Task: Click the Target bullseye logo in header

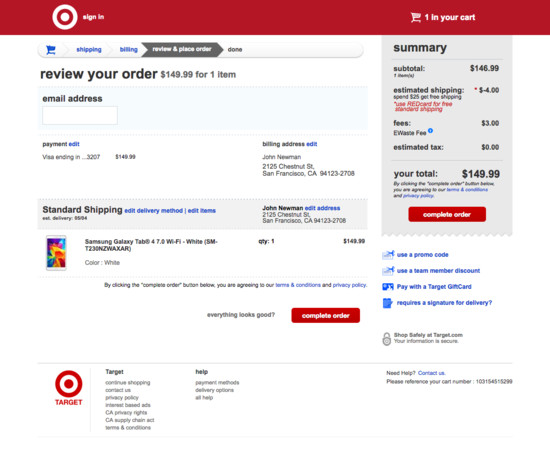Action: [x=65, y=17]
